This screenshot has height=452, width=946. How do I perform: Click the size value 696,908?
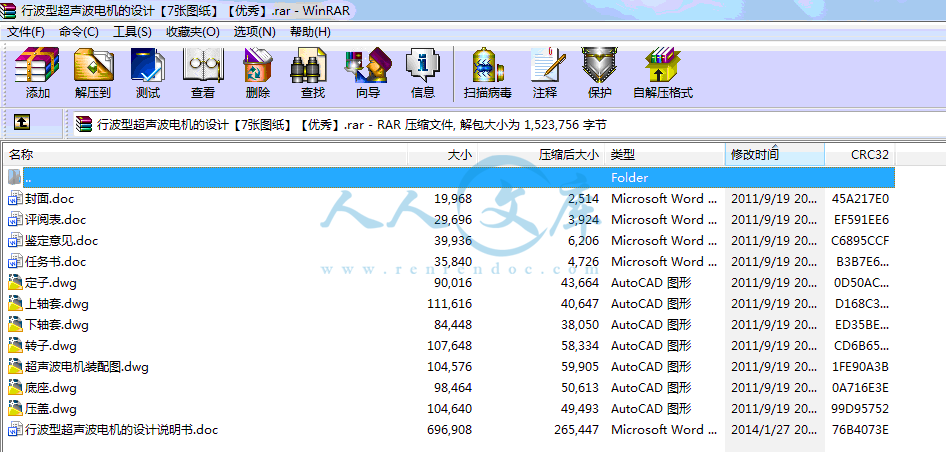449,430
